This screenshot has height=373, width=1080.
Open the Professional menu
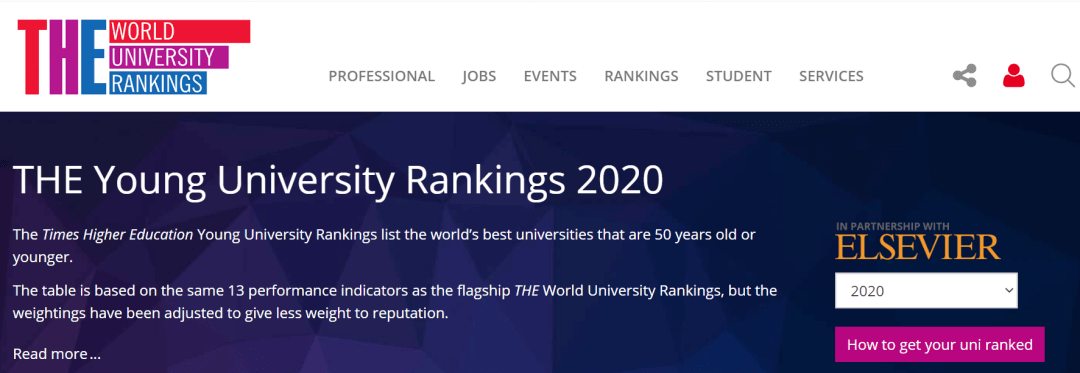(x=382, y=76)
